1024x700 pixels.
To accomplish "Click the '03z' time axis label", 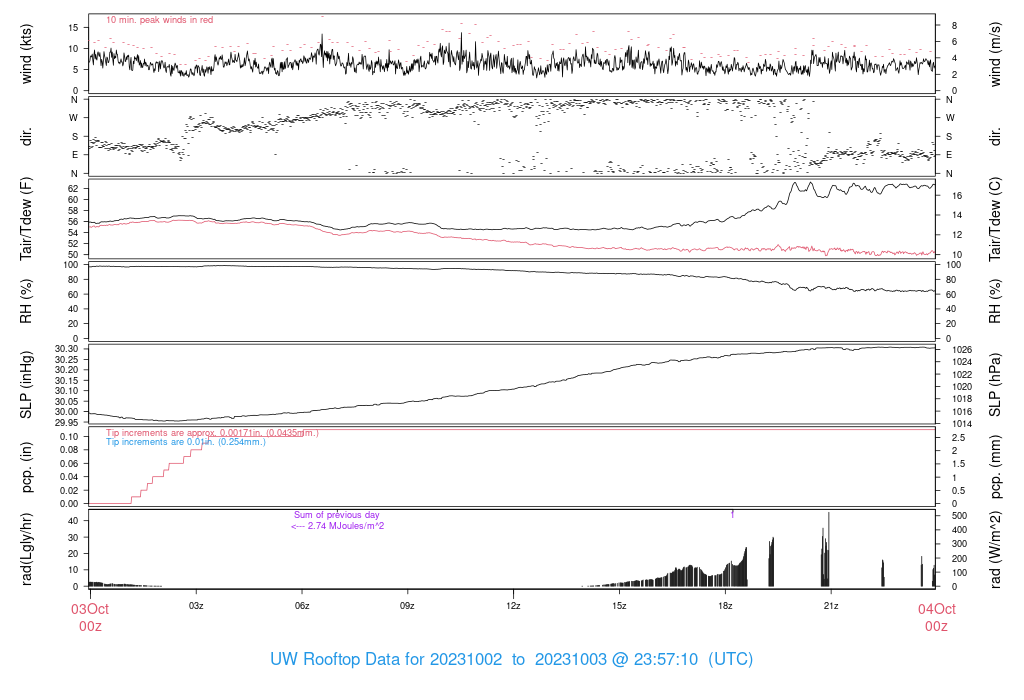I will click(x=196, y=606).
